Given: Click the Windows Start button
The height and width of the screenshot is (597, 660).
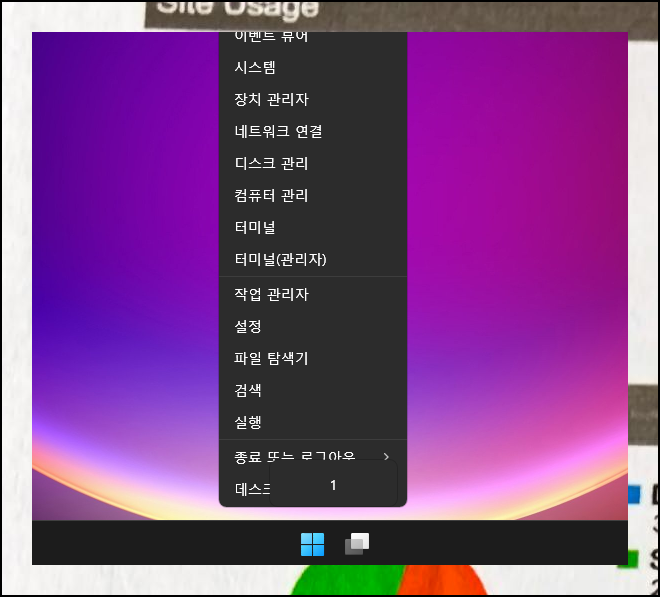Looking at the screenshot, I should point(312,544).
